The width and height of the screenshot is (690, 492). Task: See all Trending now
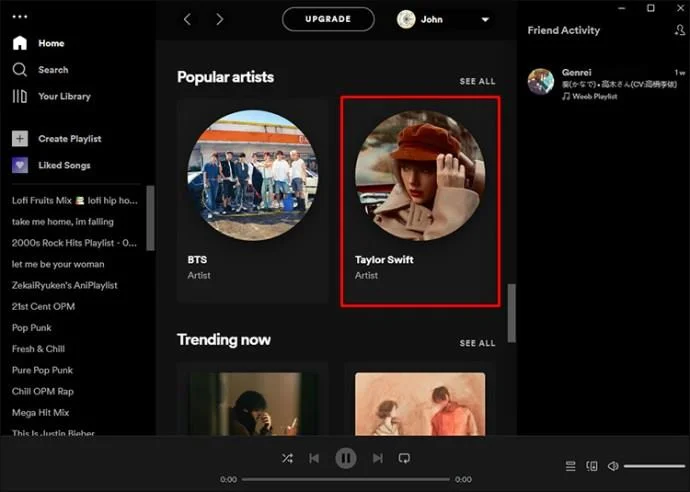tap(477, 343)
